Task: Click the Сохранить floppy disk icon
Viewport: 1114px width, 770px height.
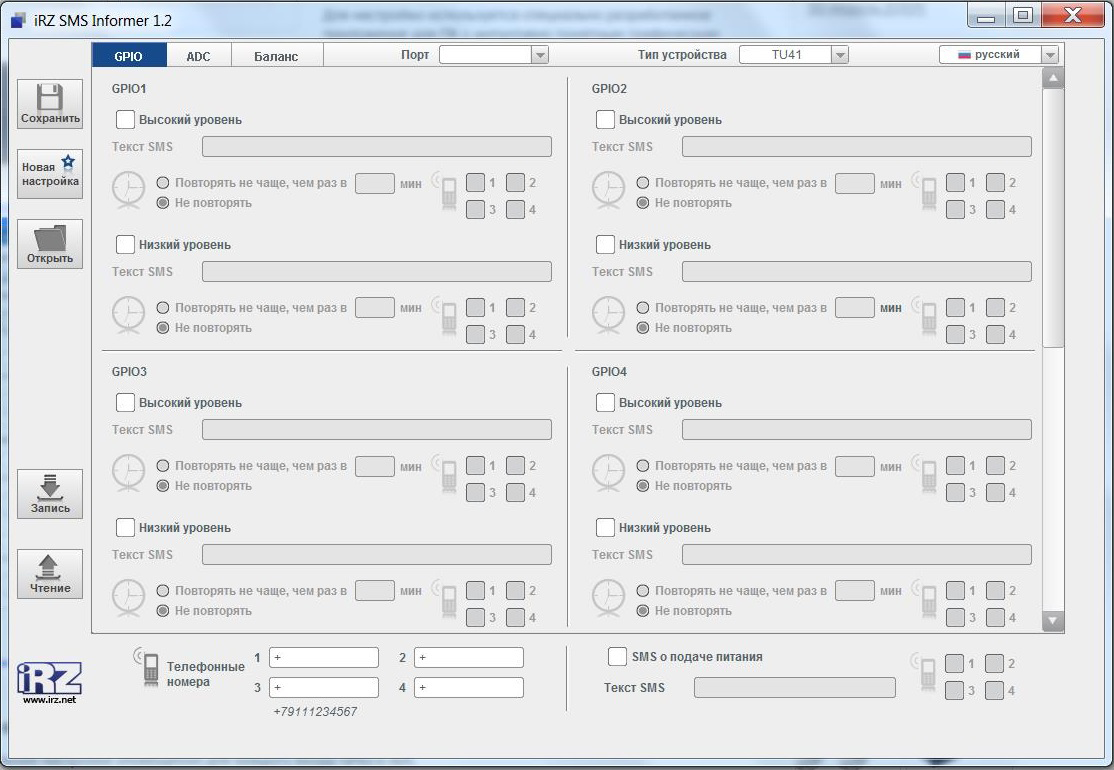Action: tap(50, 98)
